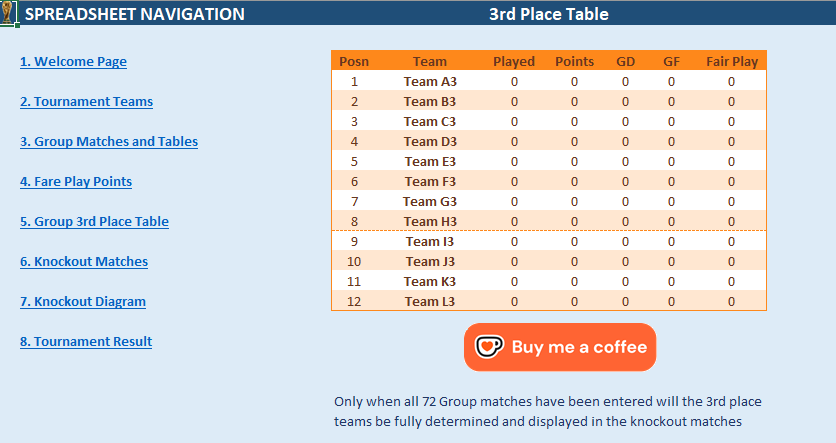Open Group 3rd Place Table link
This screenshot has width=836, height=443.
pyautogui.click(x=94, y=221)
